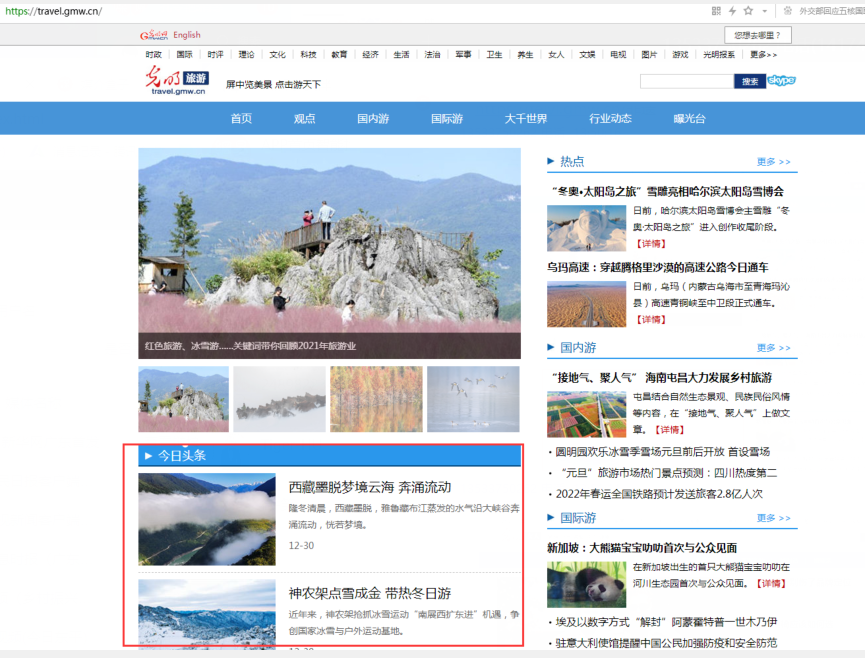865x658 pixels.
Task: Select the misty mountain slideshow thumbnail
Action: tap(280, 399)
